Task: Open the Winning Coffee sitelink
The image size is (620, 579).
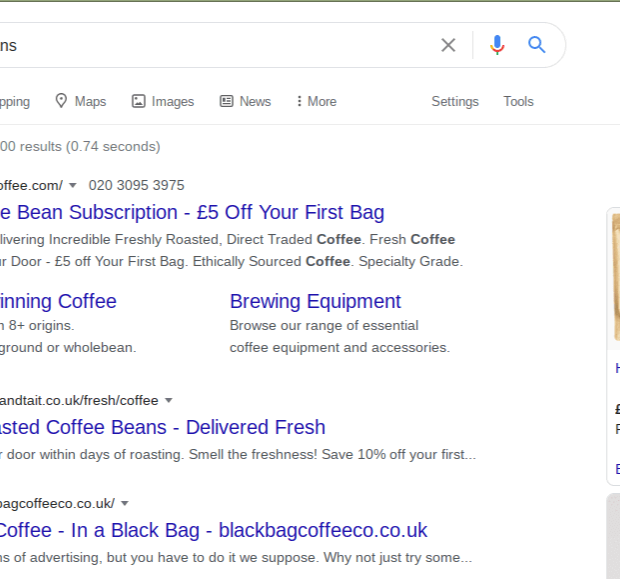Action: 58,301
